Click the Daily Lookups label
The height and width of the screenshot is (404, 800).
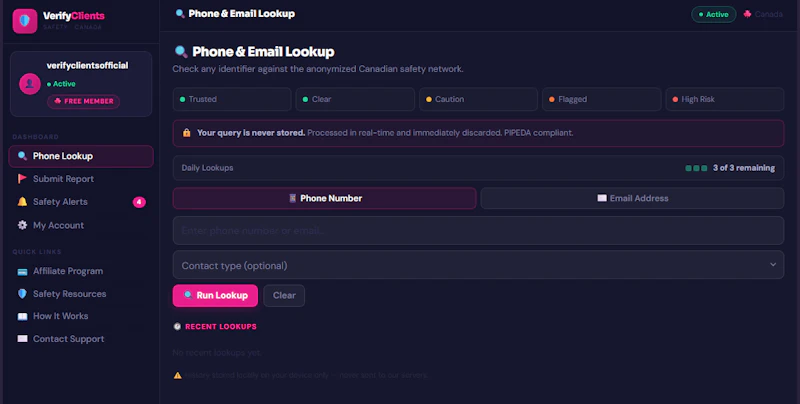(x=207, y=168)
